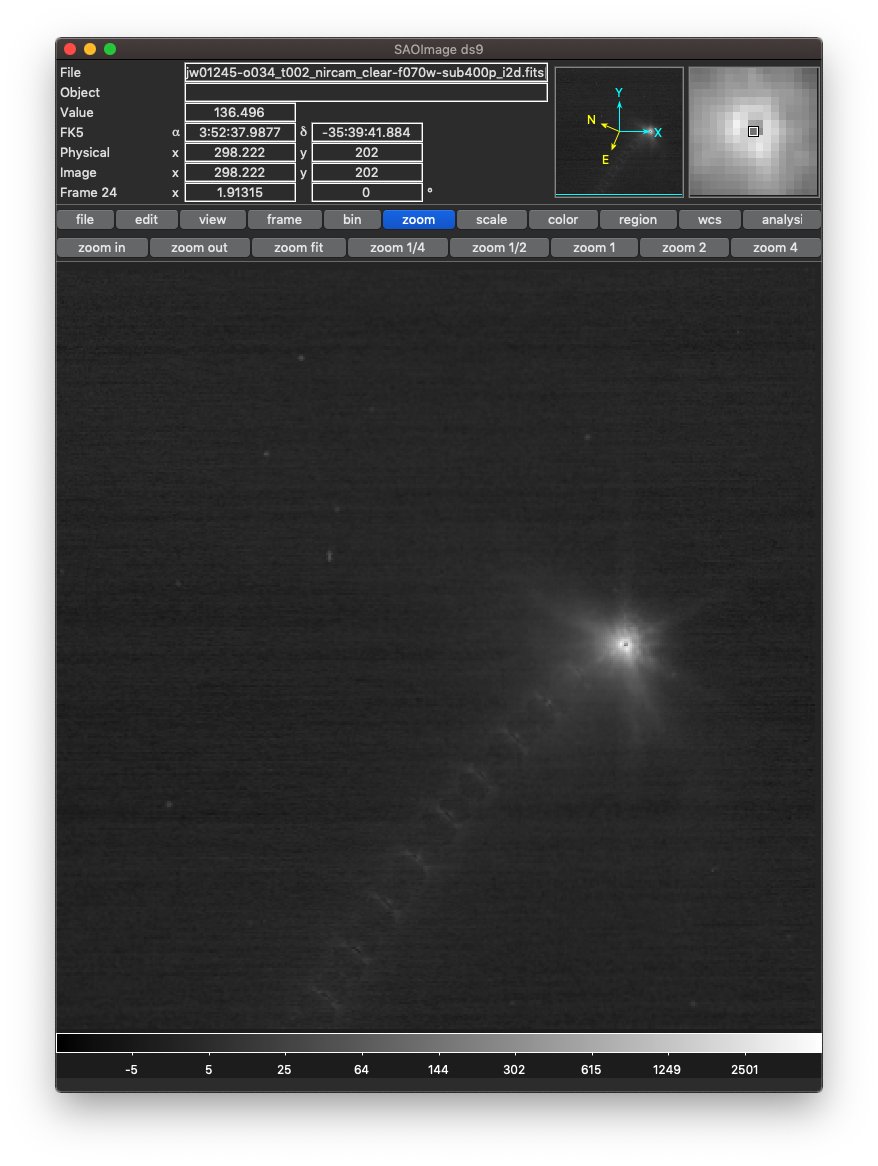Set zoom to 1/4

(397, 248)
